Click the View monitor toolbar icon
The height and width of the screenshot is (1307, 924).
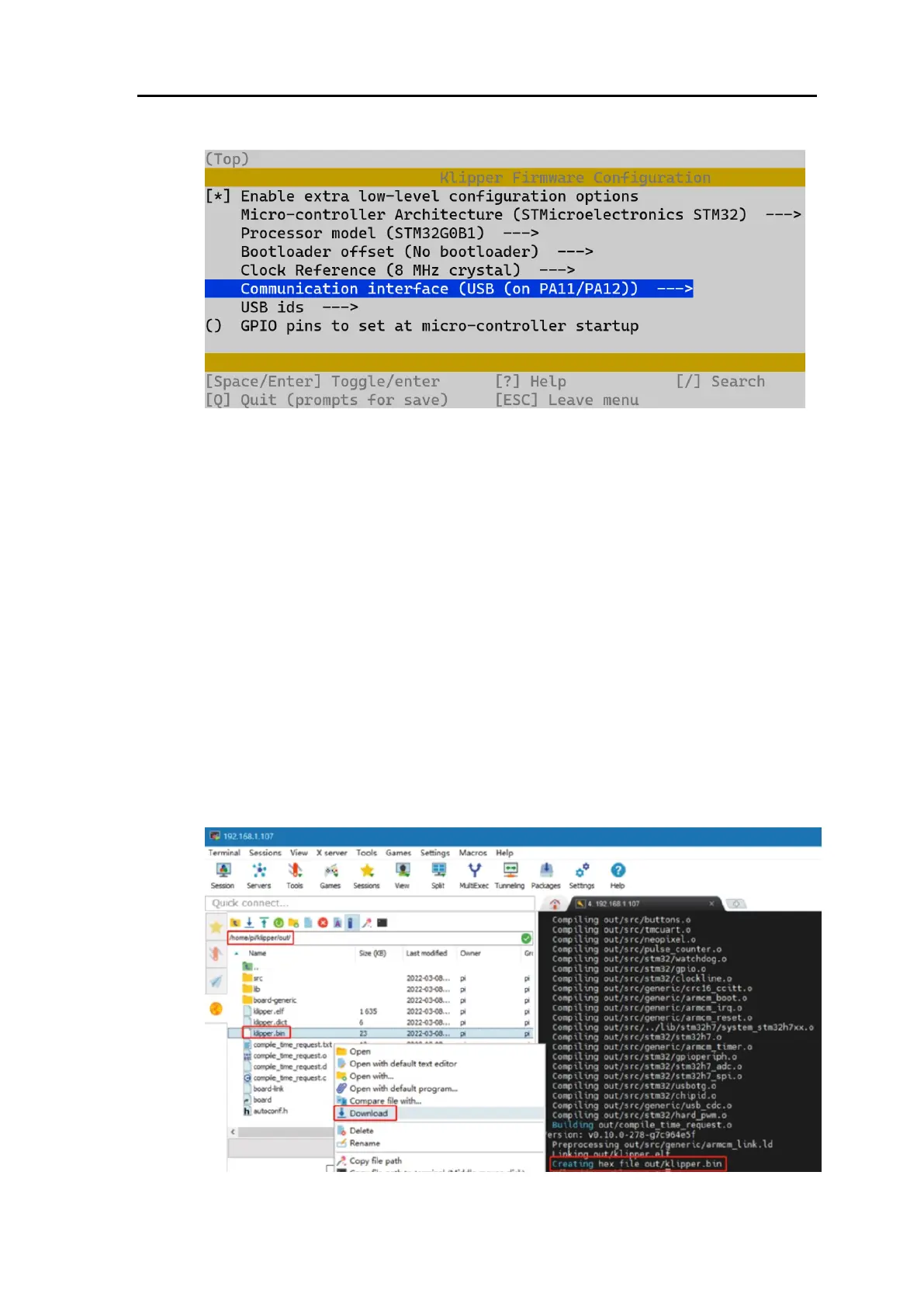[x=403, y=875]
